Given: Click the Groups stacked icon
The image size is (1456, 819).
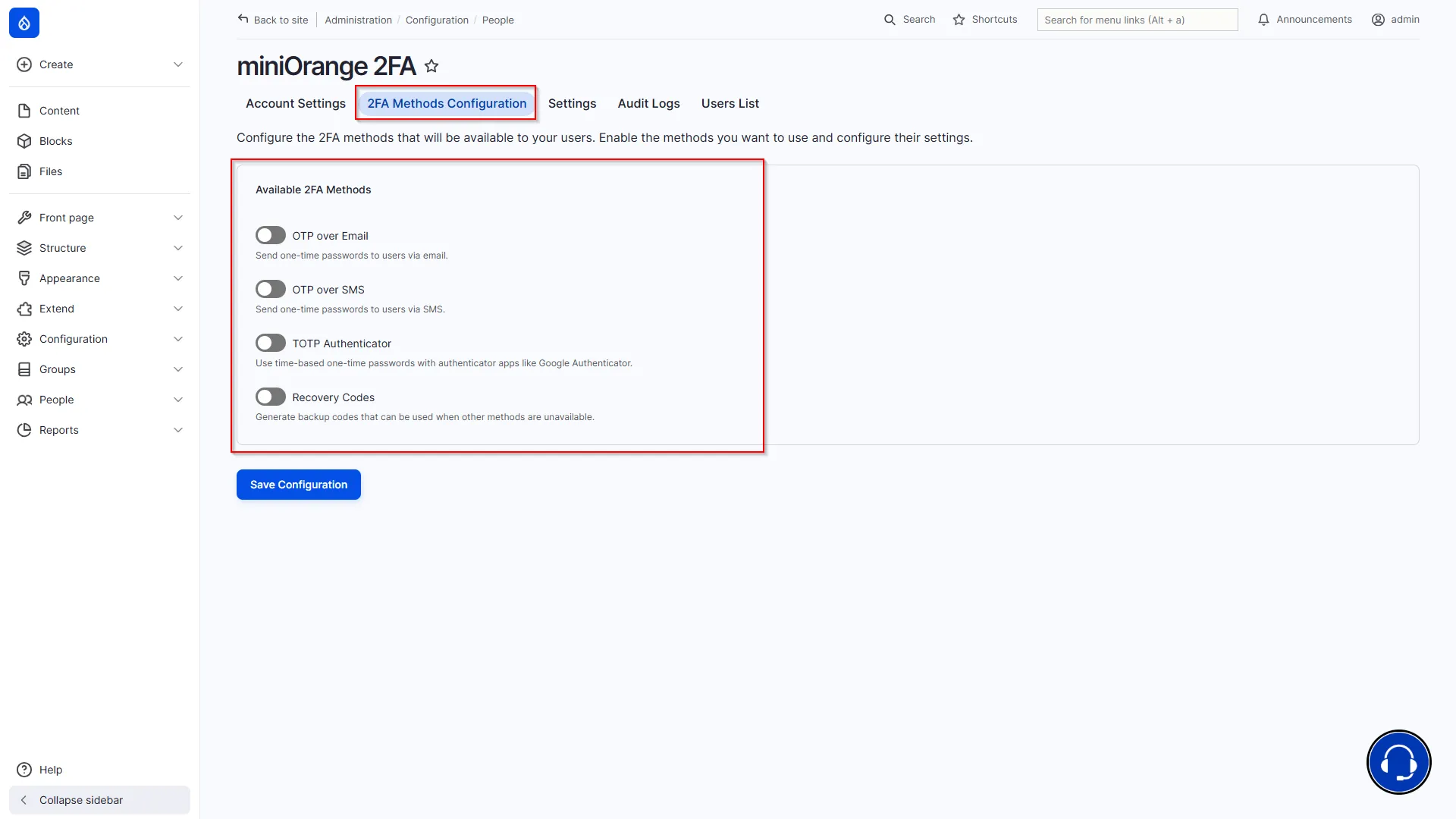Looking at the screenshot, I should click(x=24, y=369).
